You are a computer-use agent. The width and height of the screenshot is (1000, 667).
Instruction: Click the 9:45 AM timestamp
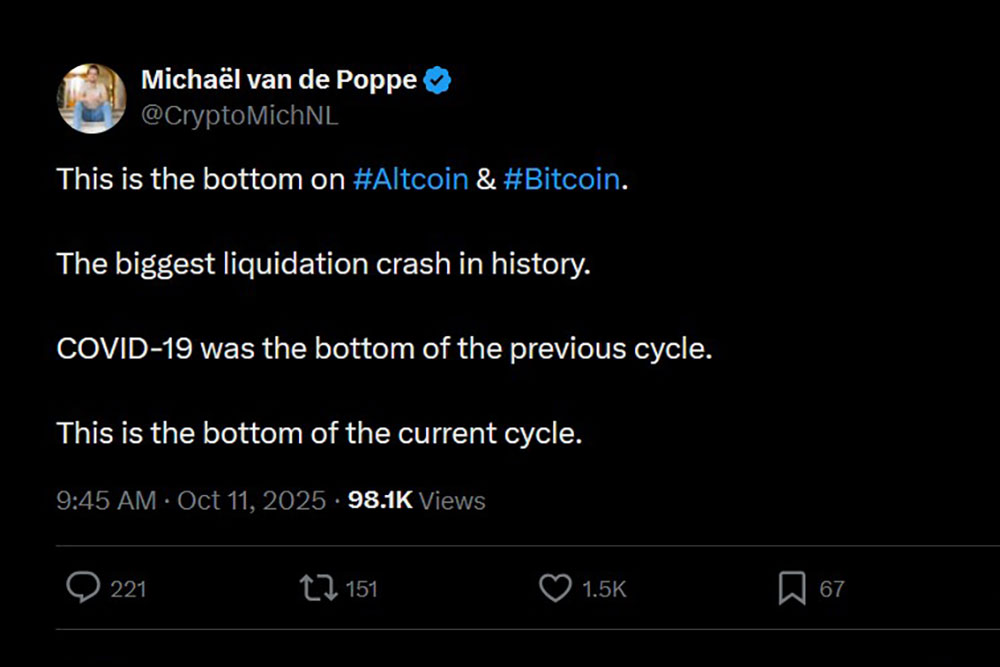(x=106, y=500)
